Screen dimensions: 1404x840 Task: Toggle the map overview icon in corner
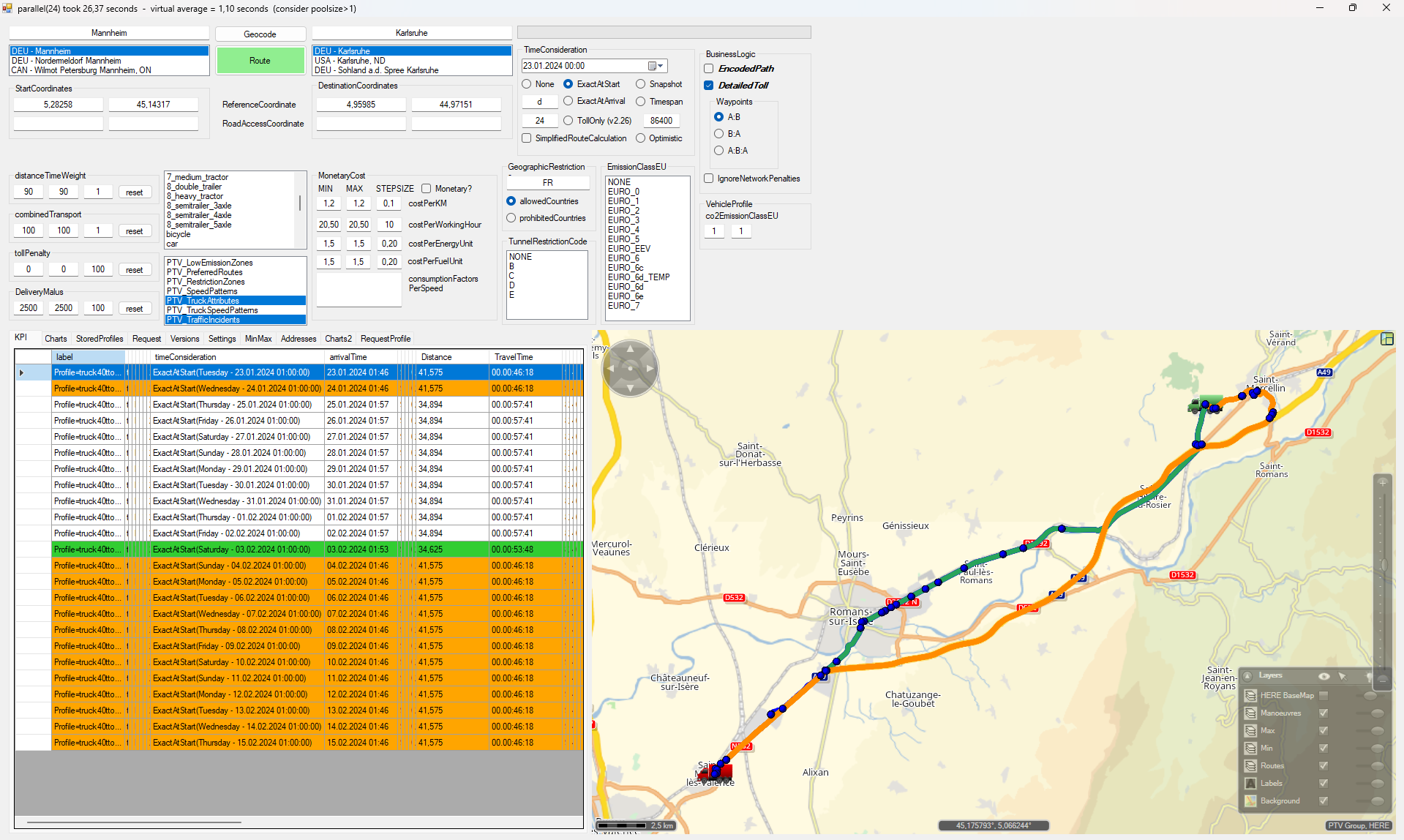(x=1386, y=339)
